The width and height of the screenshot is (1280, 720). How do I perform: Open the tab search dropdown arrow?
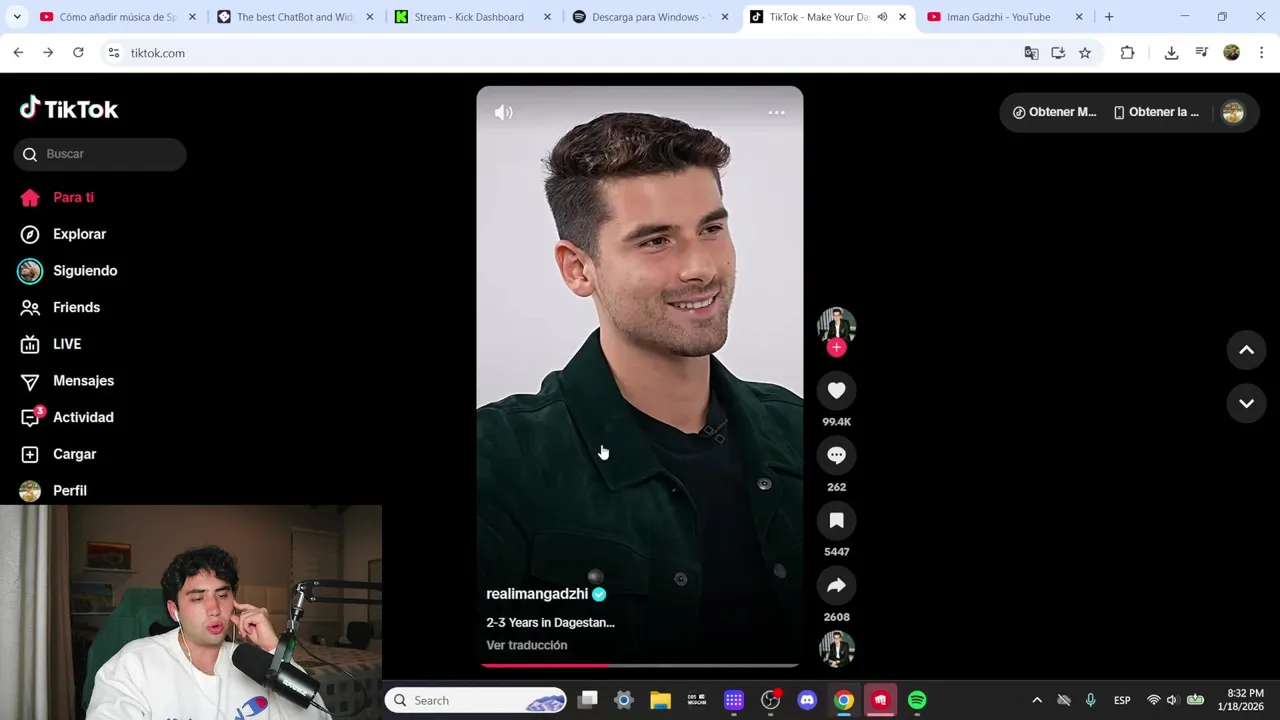pyautogui.click(x=17, y=17)
